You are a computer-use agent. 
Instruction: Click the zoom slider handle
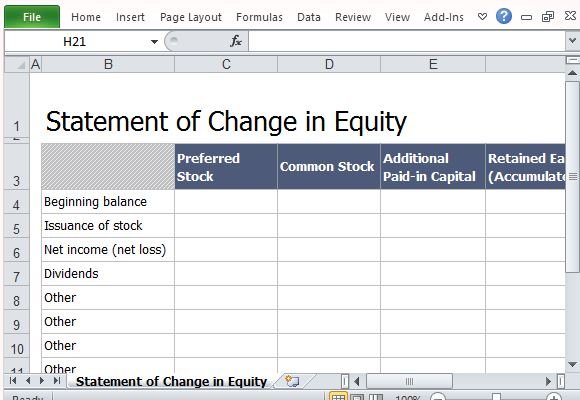(x=496, y=397)
